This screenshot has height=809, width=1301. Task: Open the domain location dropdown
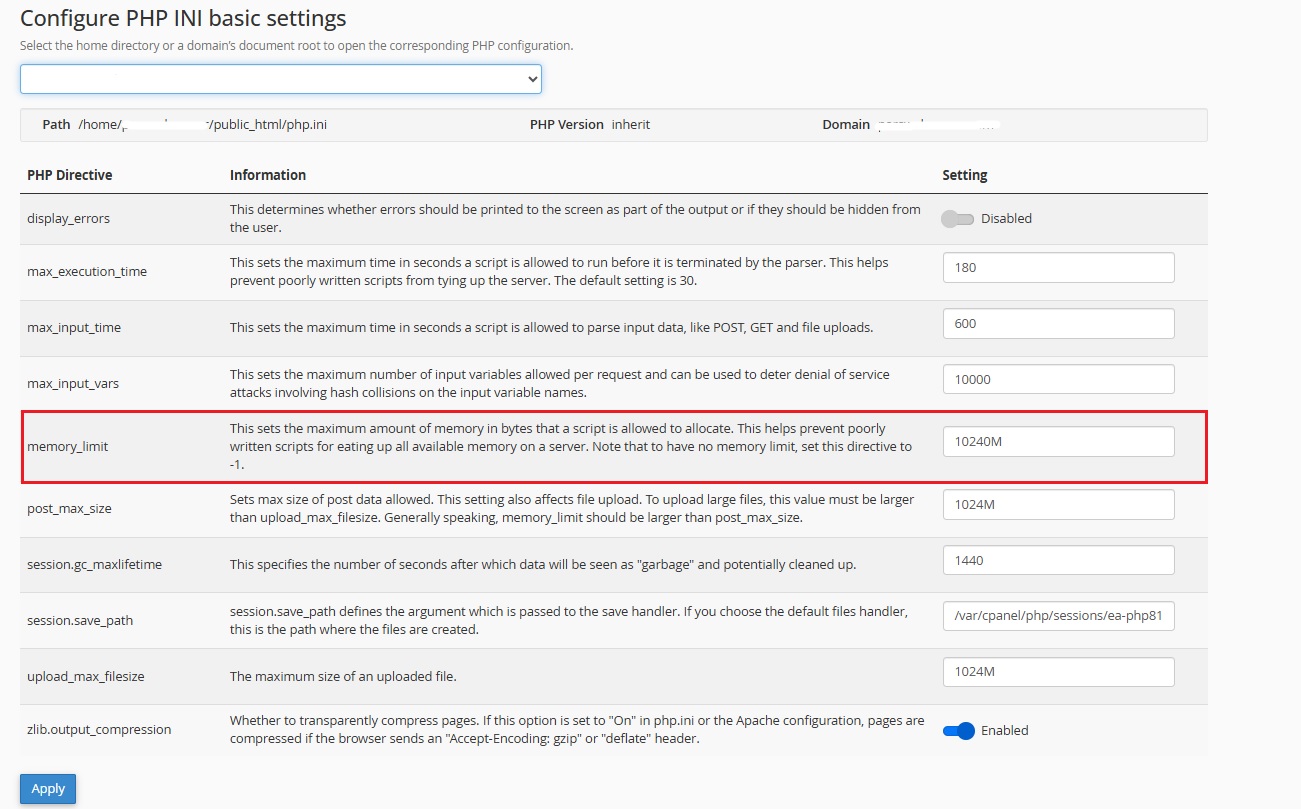[x=281, y=79]
